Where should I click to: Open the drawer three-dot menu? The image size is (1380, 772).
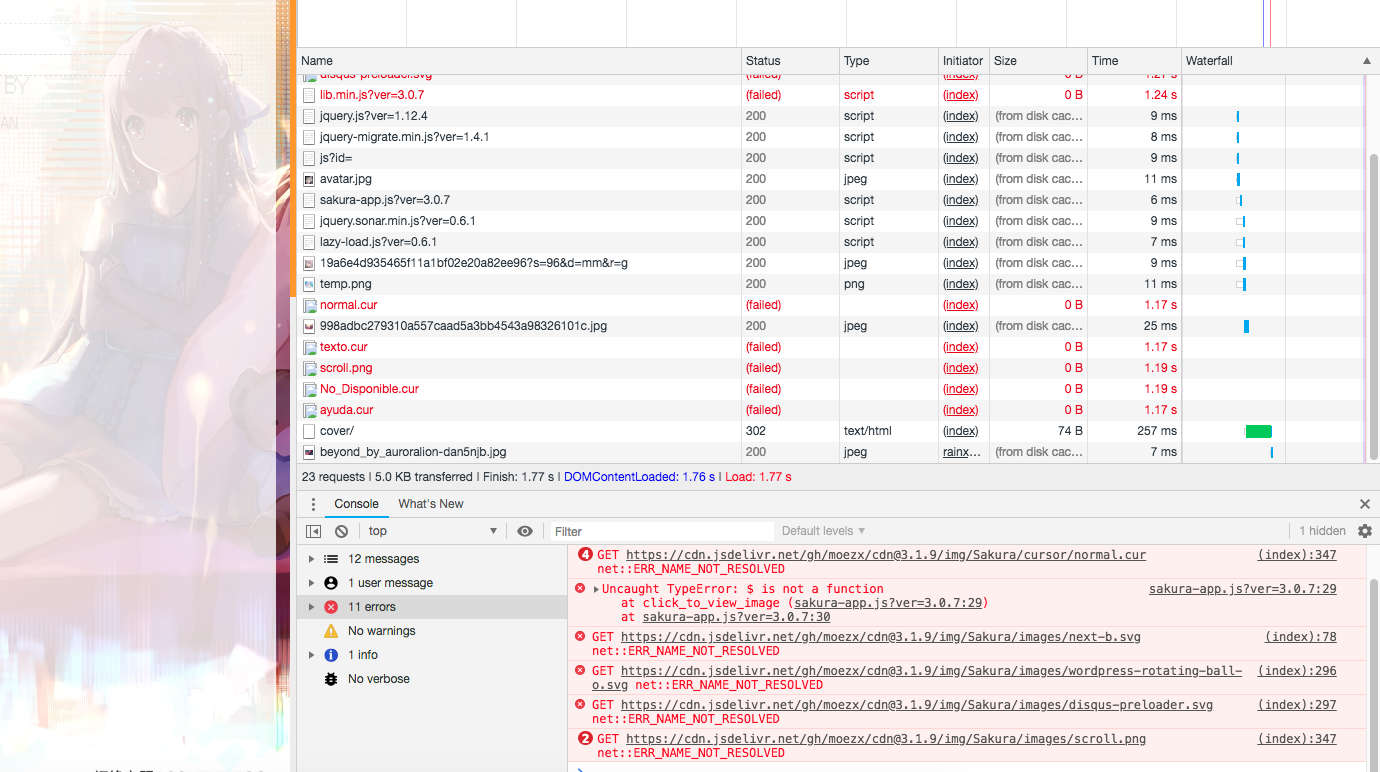313,504
